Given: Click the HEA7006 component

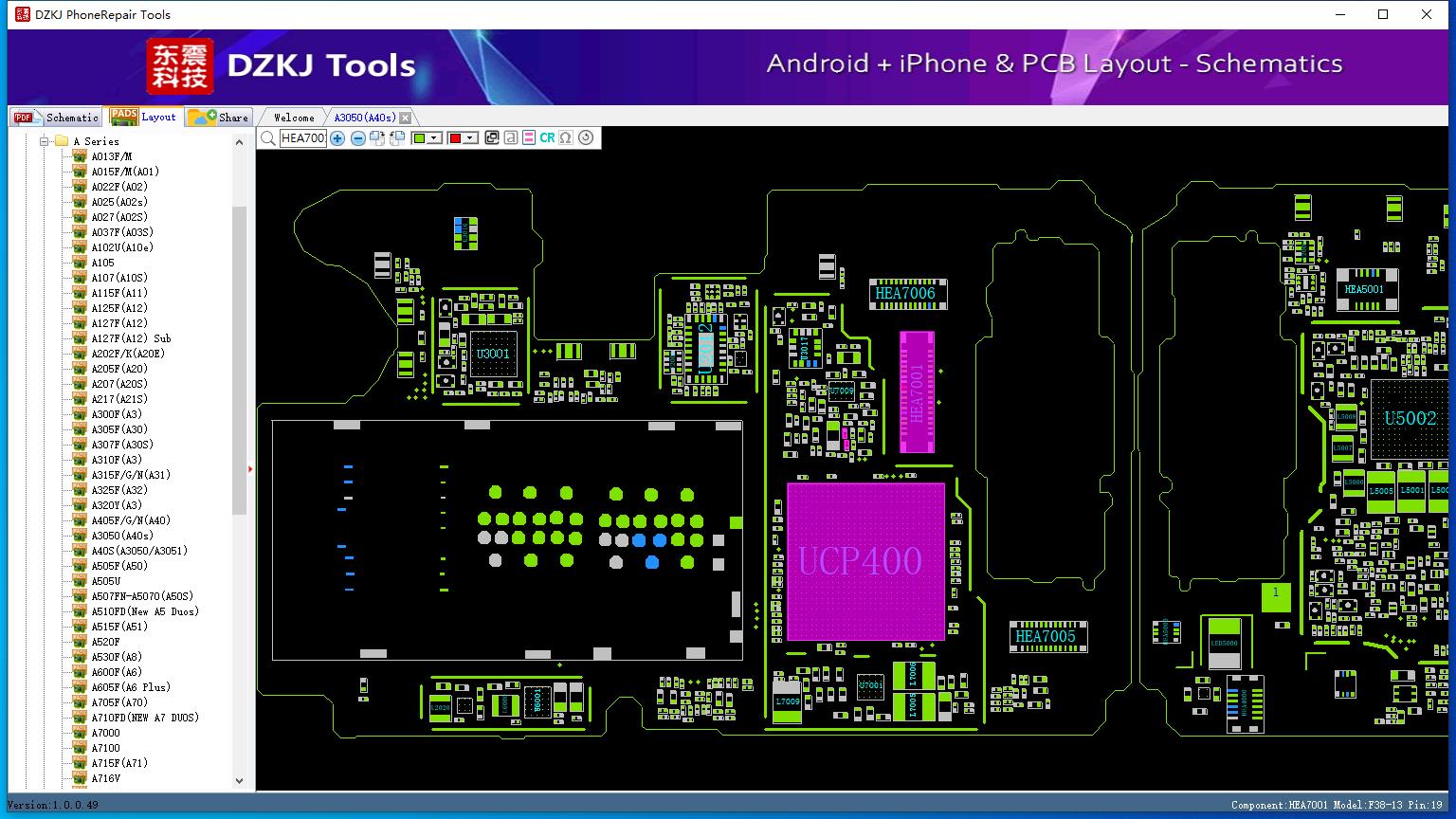Looking at the screenshot, I should pos(908,294).
